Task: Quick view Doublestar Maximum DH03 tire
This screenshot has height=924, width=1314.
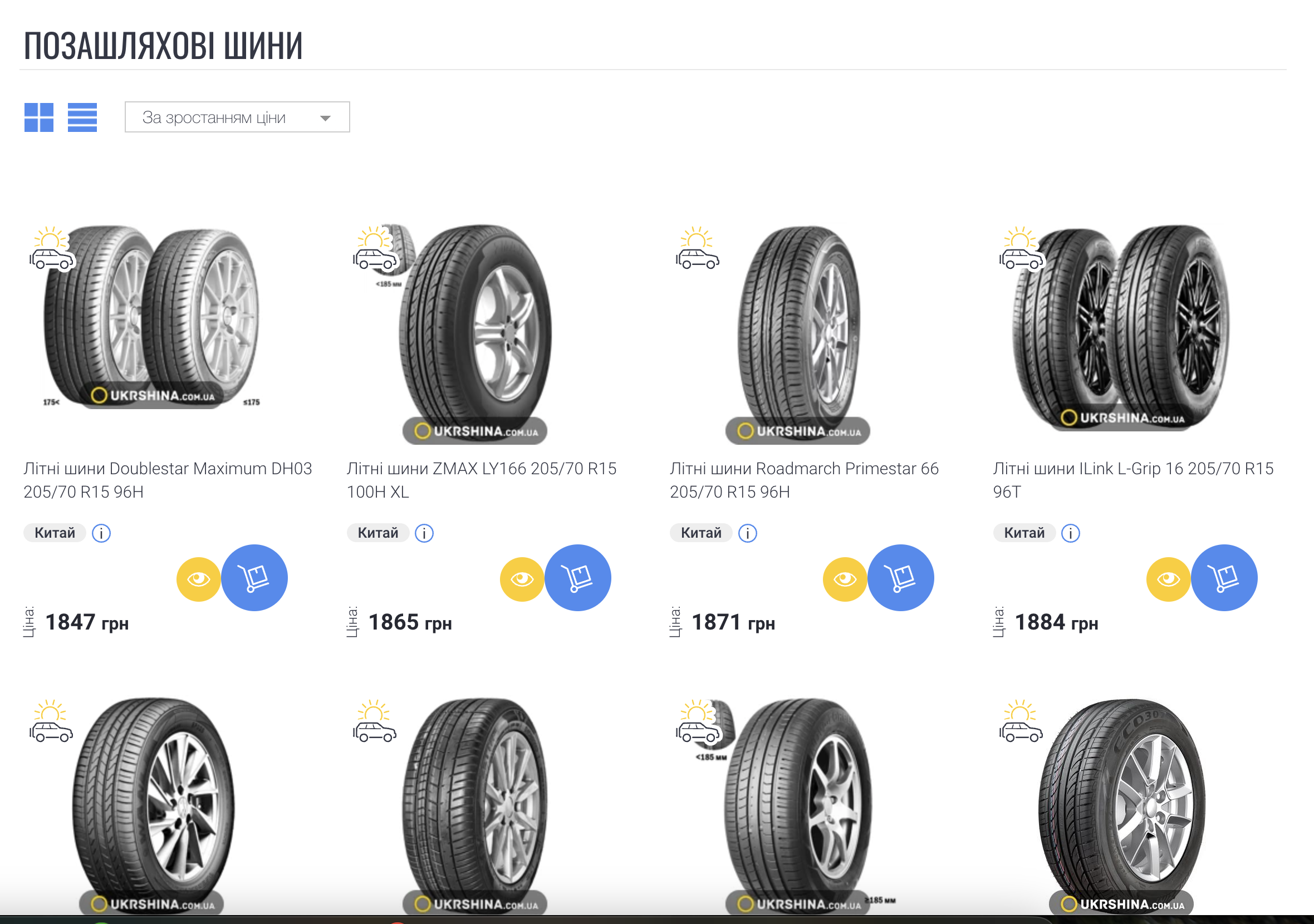Action: tap(198, 579)
